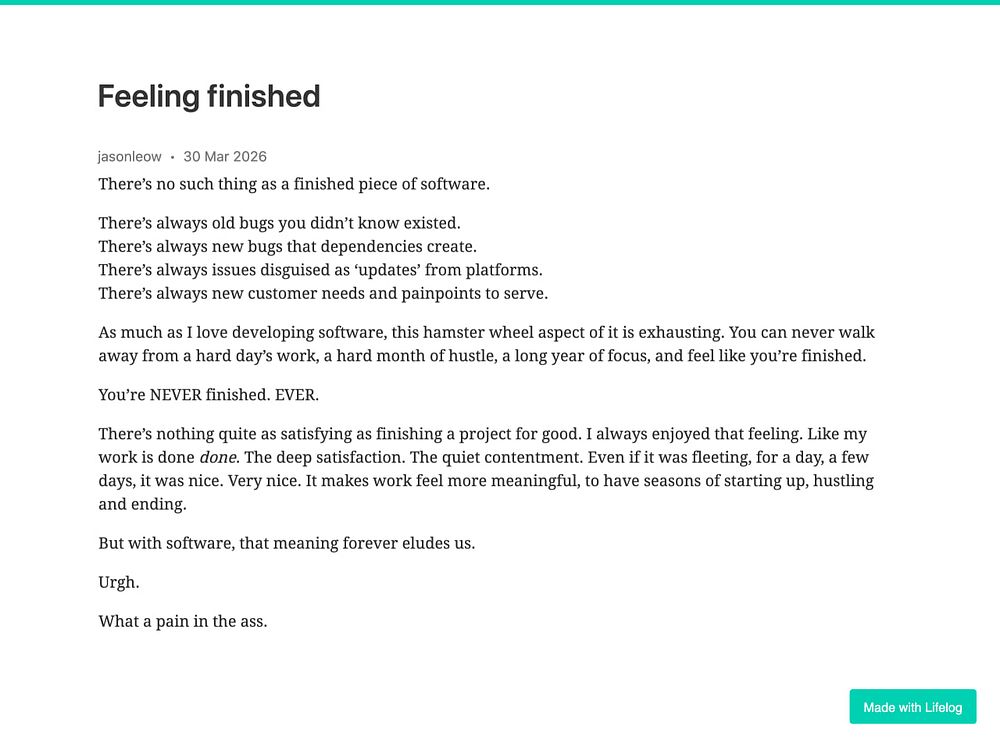The height and width of the screenshot is (744, 1000).
Task: Click the line about old bugs you didn't know existed
Action: [279, 223]
